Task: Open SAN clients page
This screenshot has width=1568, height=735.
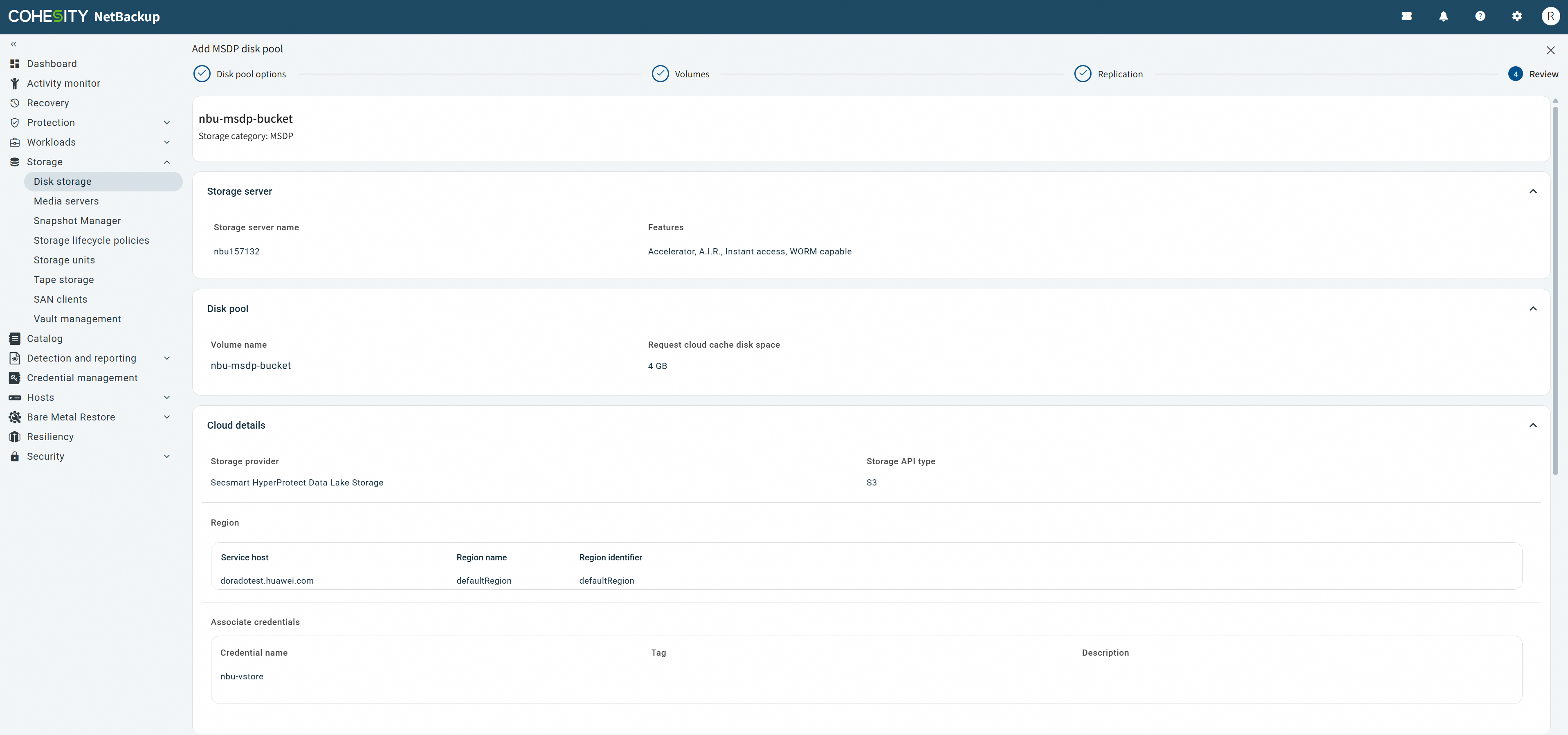Action: coord(60,299)
